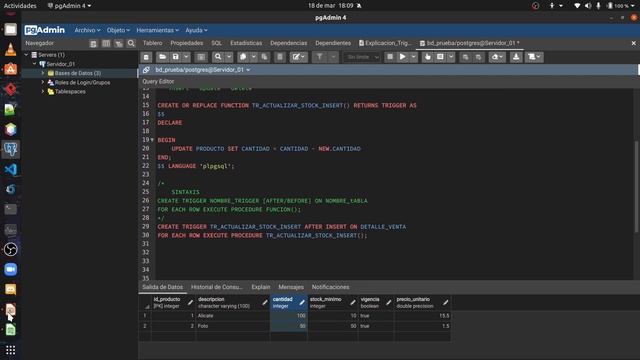Open Visual Studio Code from the dock

[11, 169]
